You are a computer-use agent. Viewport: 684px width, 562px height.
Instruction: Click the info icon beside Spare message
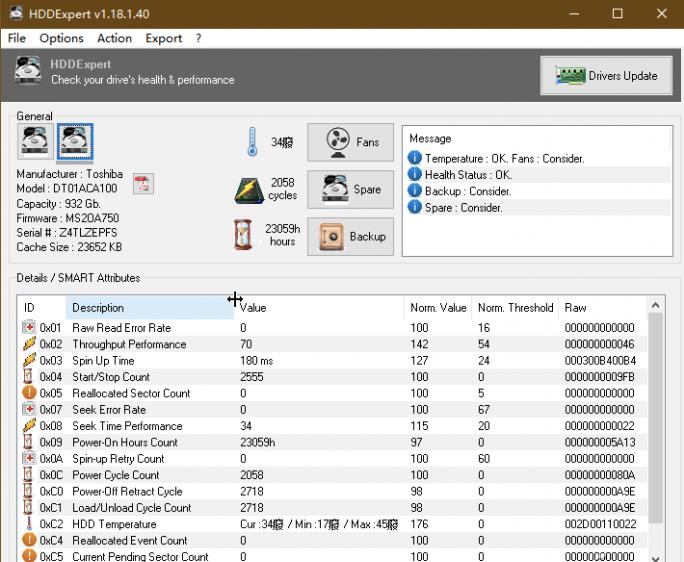click(414, 207)
